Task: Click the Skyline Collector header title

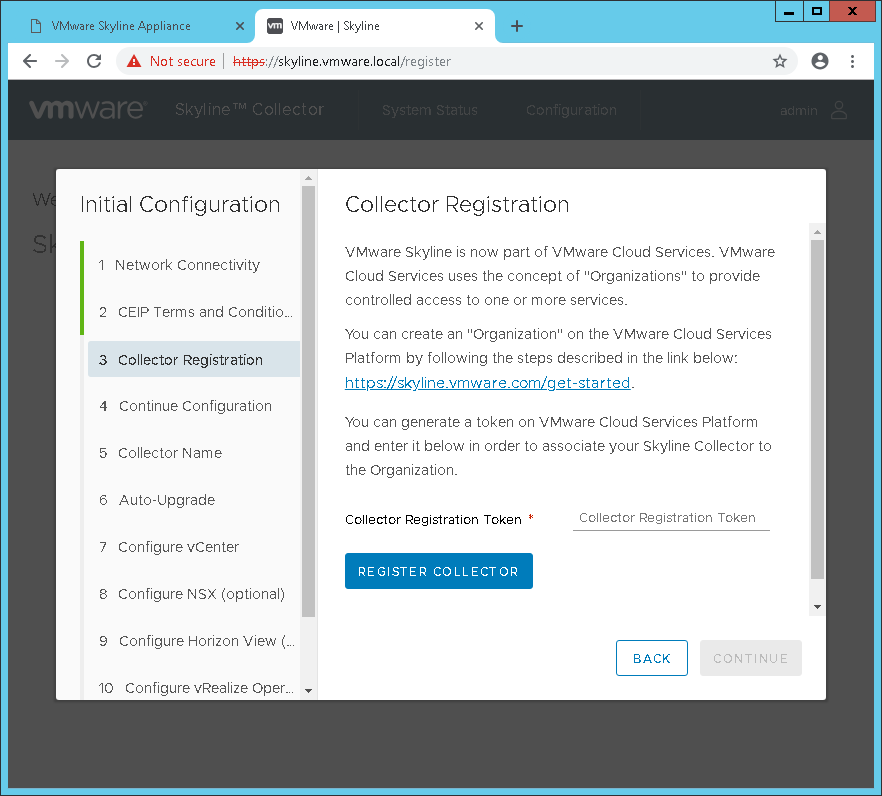Action: [x=249, y=109]
